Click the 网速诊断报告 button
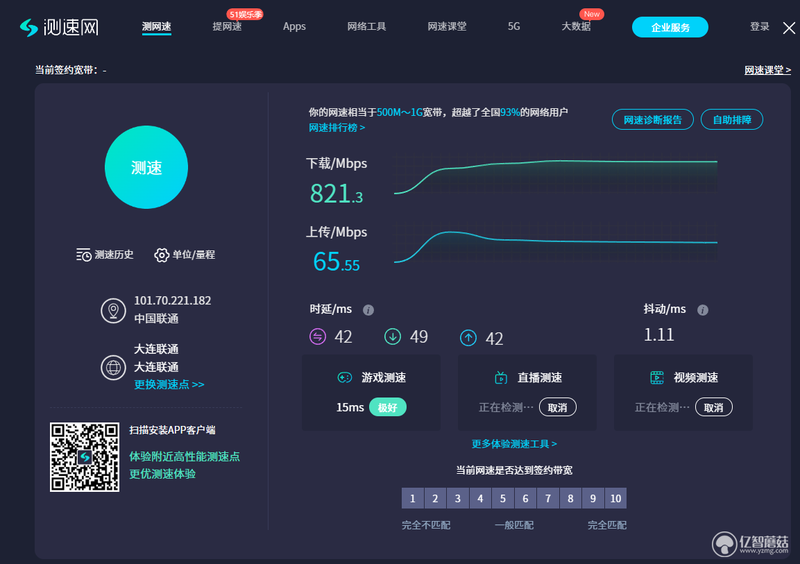Screen dimensions: 800x564 (653, 120)
